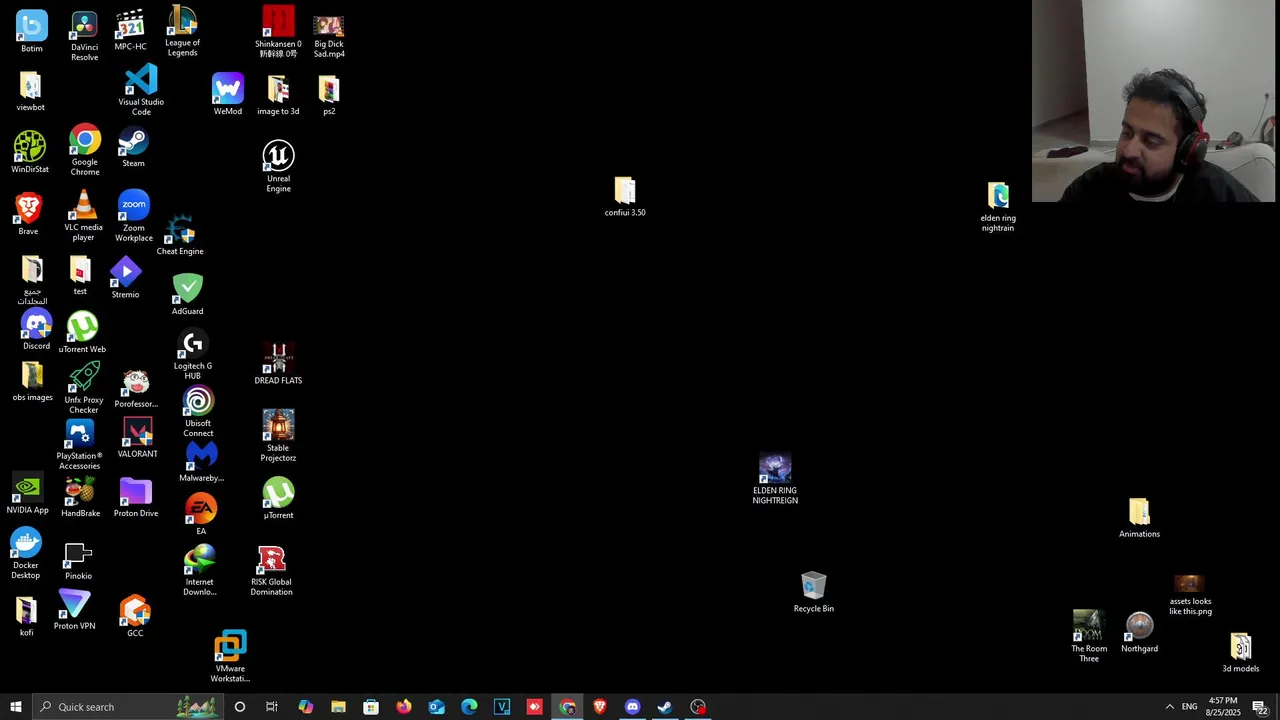Select 'assets looks like this.png' thumbnail
This screenshot has height=720, width=1280.
pyautogui.click(x=1190, y=595)
